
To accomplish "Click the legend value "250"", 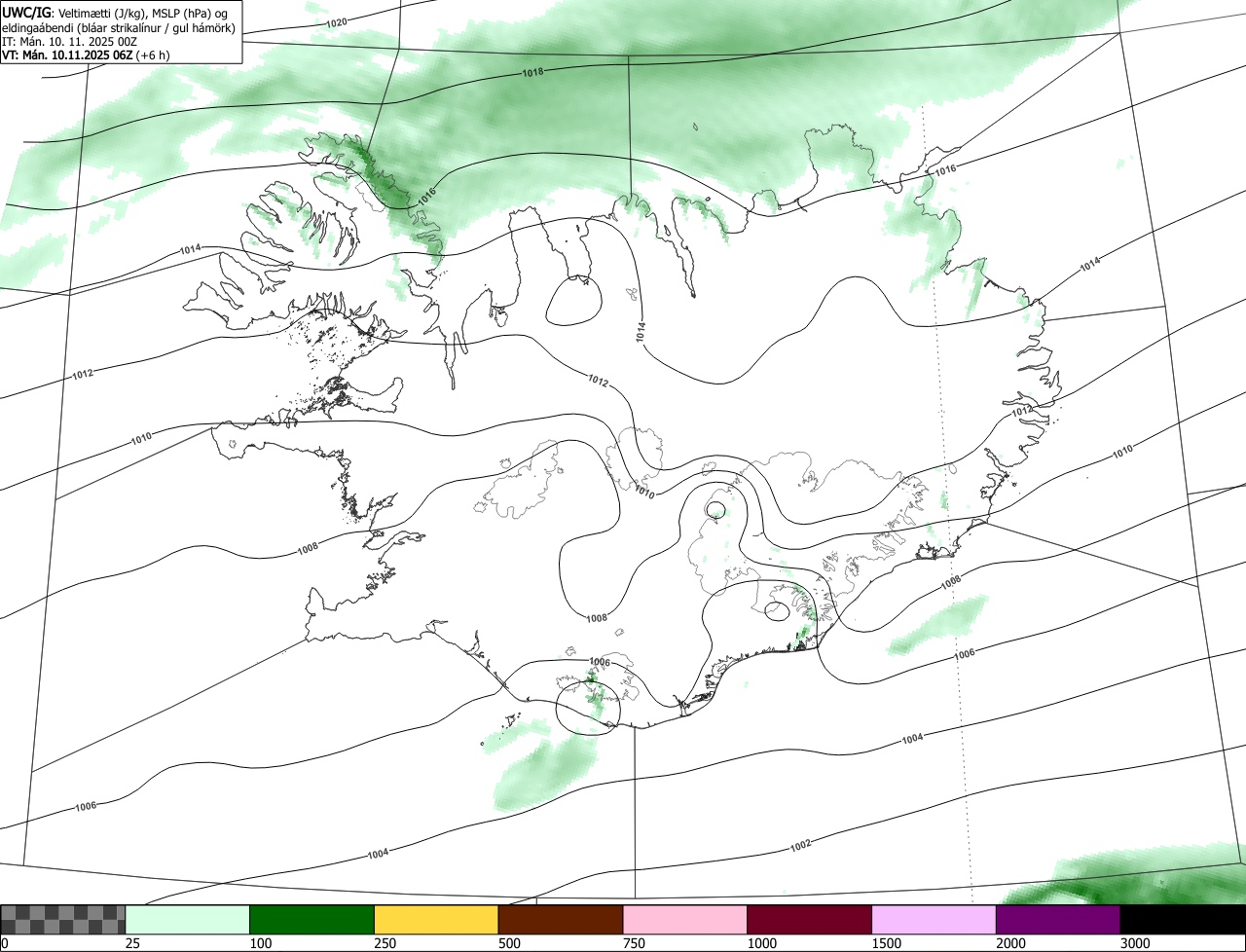I will [385, 943].
